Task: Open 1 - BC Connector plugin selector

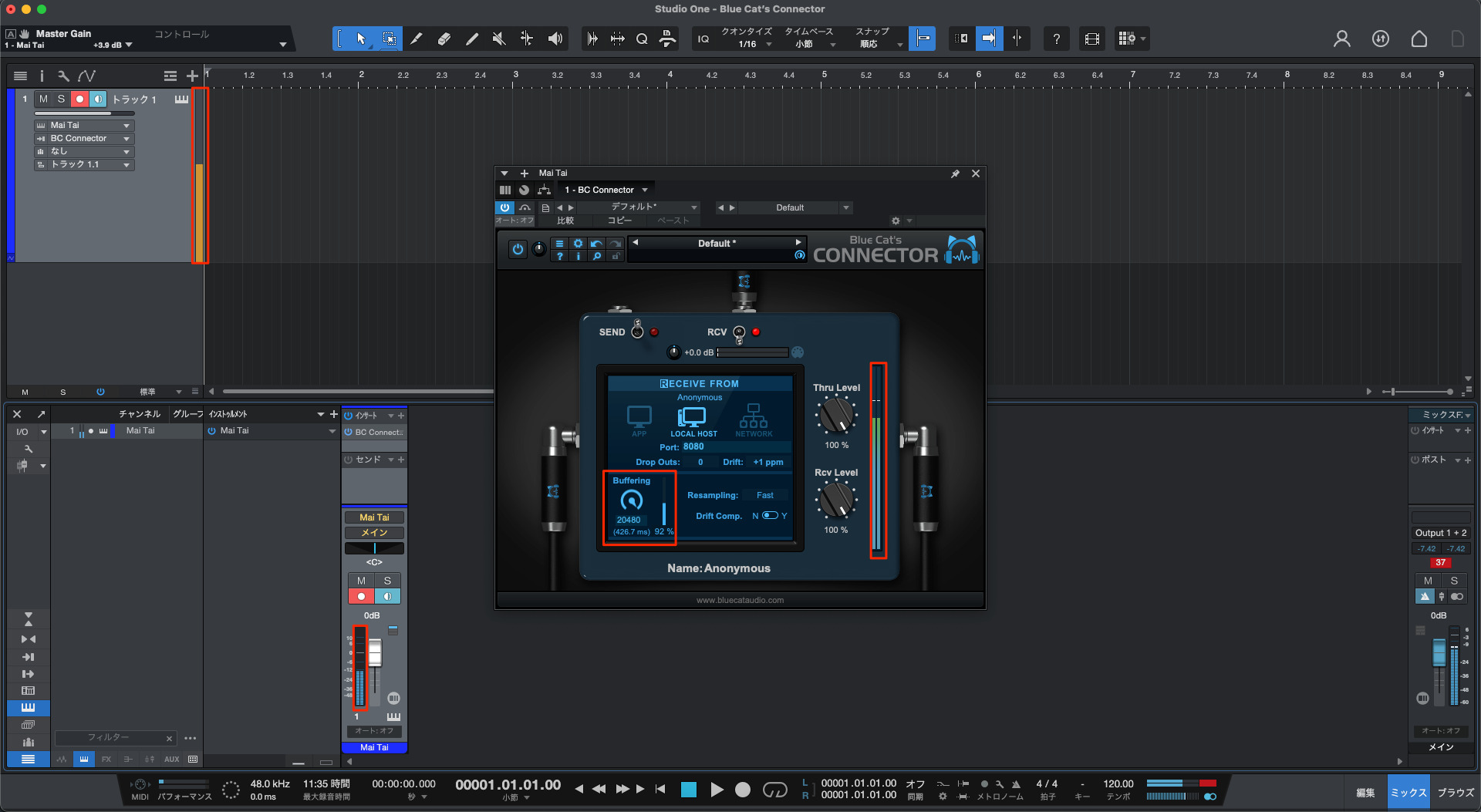Action: (x=606, y=190)
